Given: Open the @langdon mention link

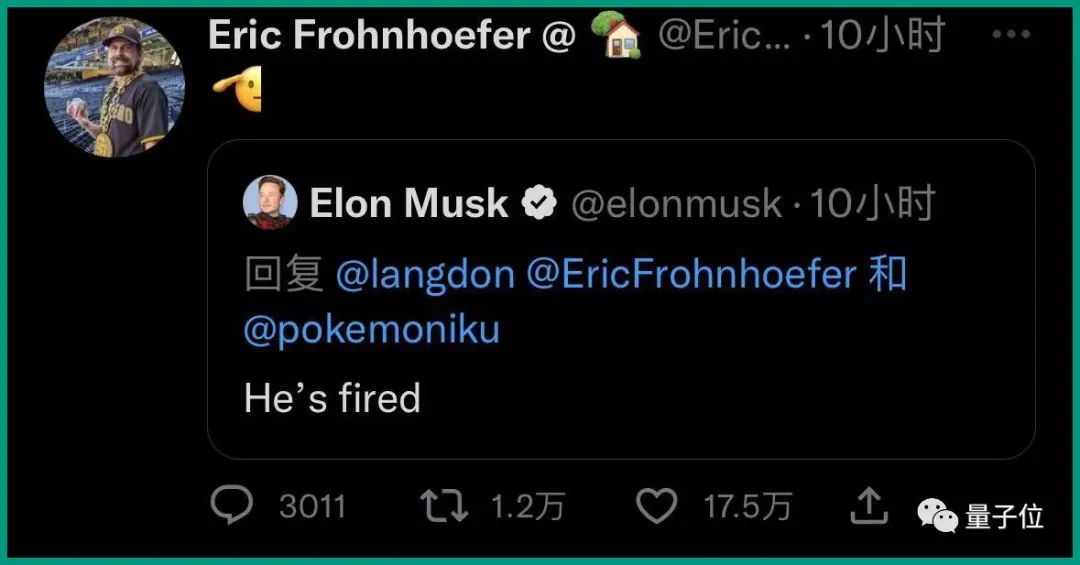Looking at the screenshot, I should tap(425, 274).
